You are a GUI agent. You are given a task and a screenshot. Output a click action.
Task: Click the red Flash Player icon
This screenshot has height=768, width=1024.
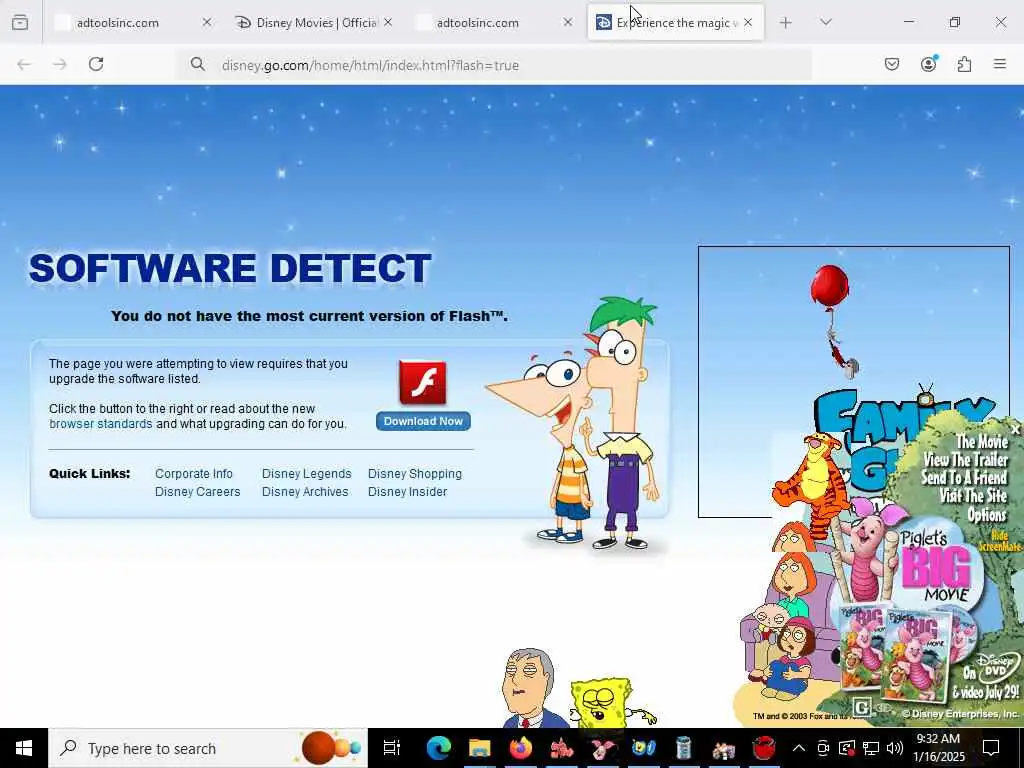click(x=423, y=383)
